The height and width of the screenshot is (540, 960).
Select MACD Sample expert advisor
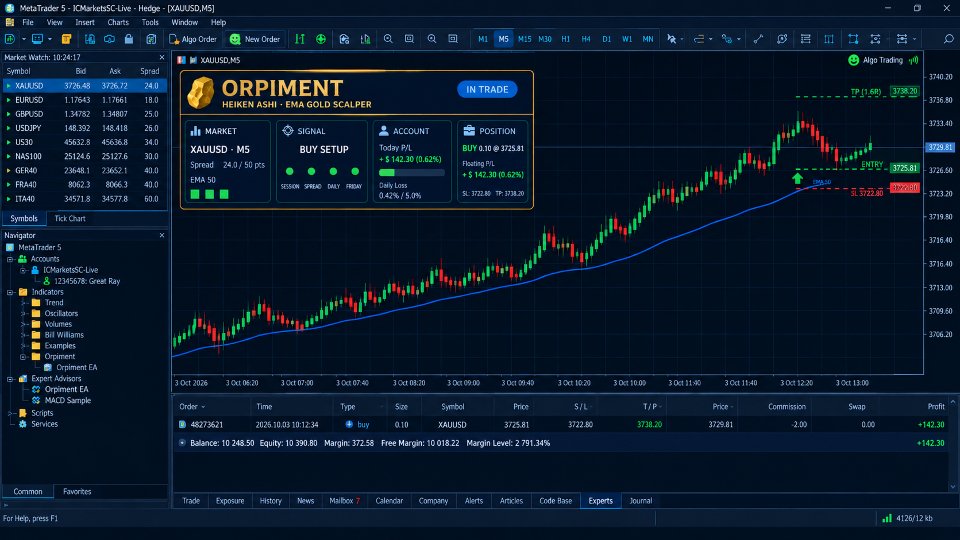click(67, 400)
